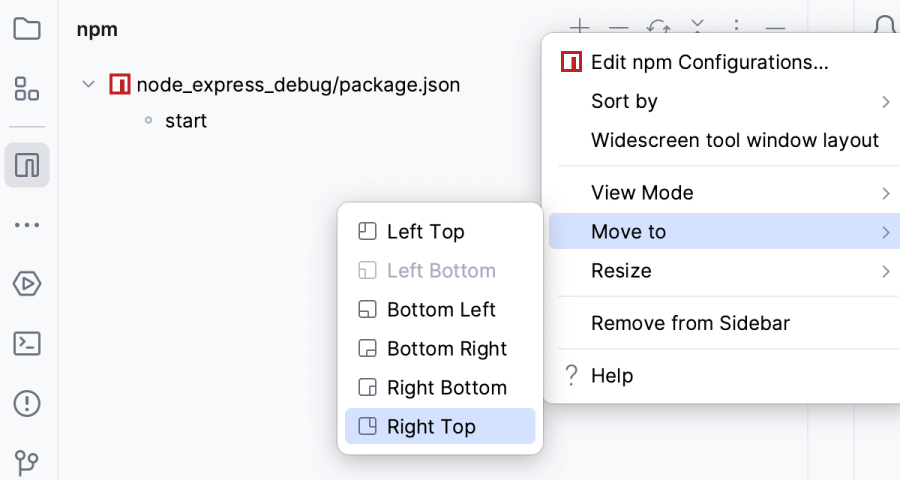This screenshot has height=480, width=900.
Task: Choose Remove from Sidebar
Action: click(690, 323)
